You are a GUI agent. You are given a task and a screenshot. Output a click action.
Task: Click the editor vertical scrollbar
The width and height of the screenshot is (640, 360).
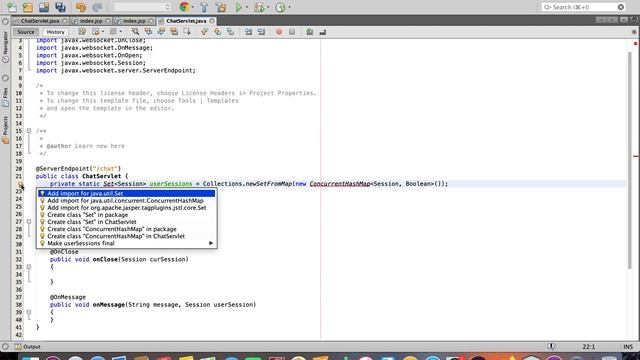[630, 160]
